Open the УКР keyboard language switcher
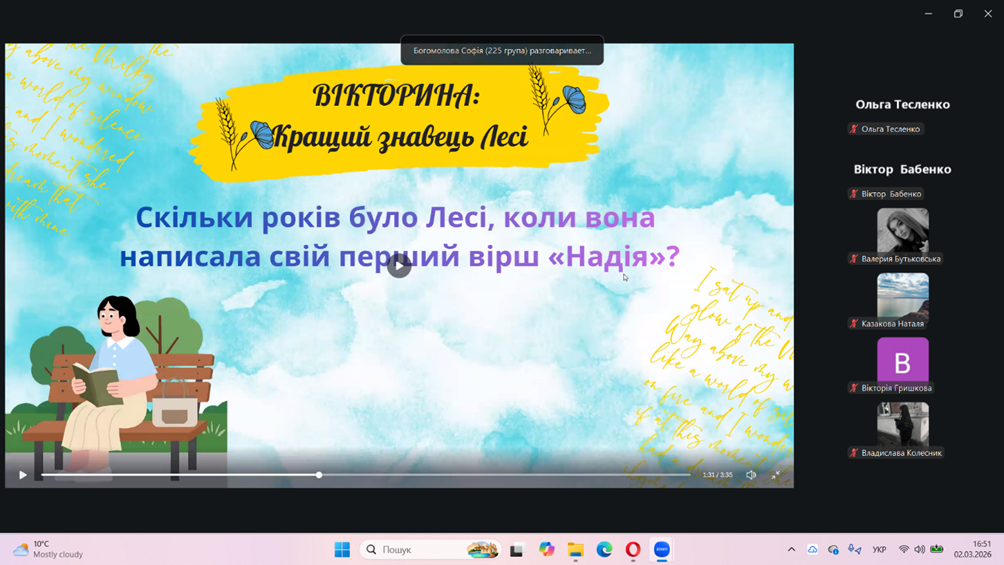The height and width of the screenshot is (565, 1004). click(x=879, y=549)
